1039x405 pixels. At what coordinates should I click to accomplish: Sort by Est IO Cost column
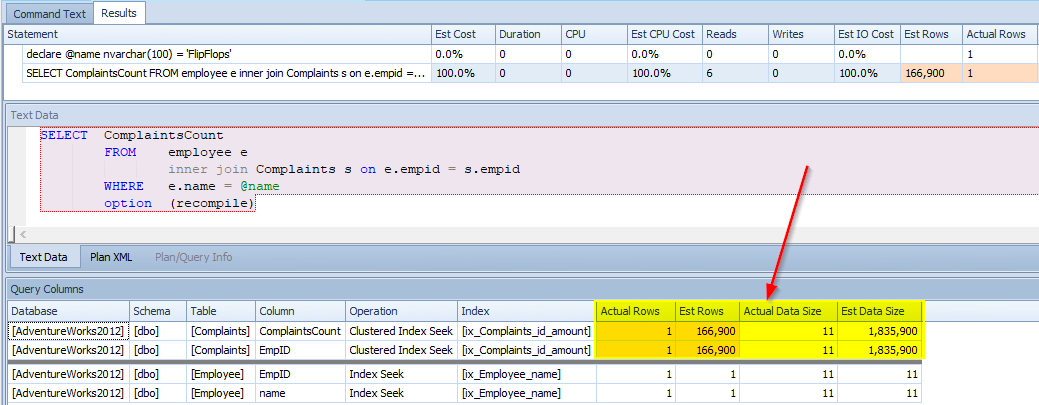(x=866, y=34)
